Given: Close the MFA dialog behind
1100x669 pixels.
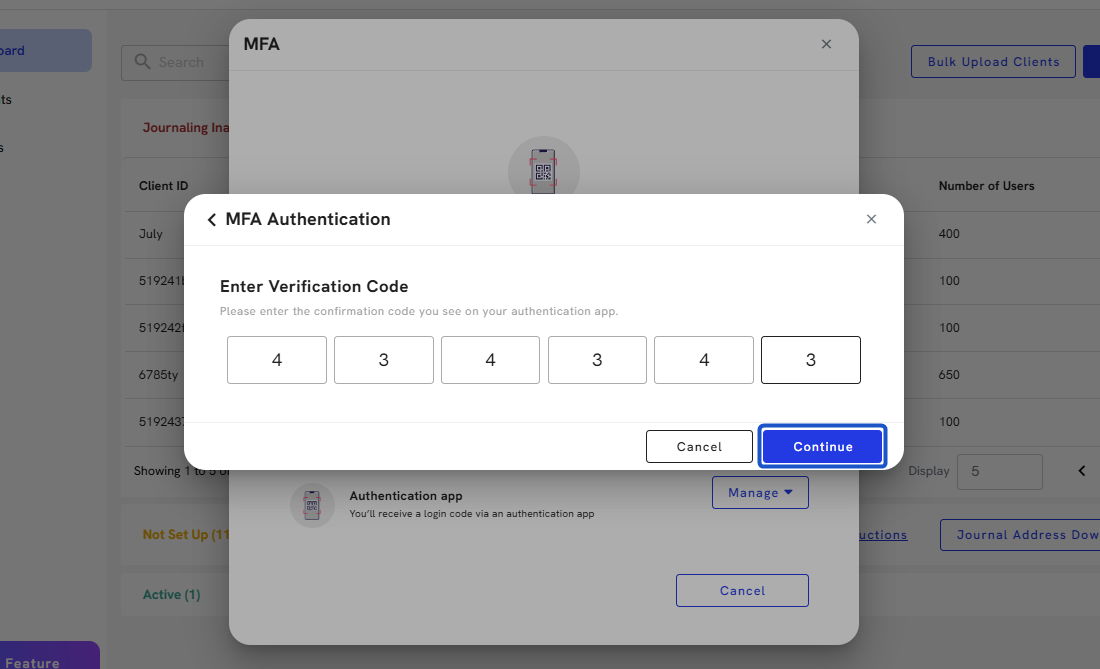Looking at the screenshot, I should point(826,44).
